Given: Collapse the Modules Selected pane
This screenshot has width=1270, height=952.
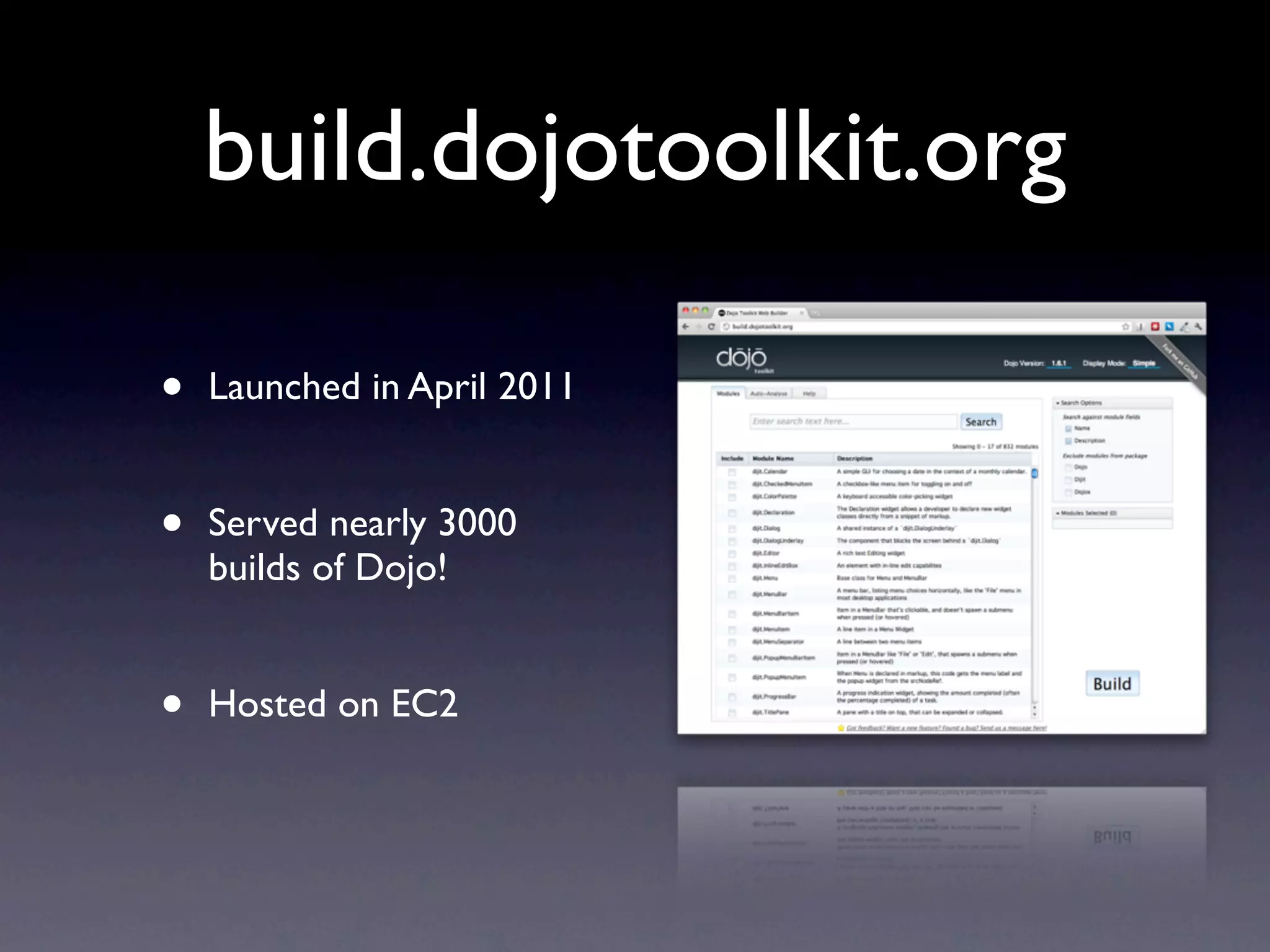Looking at the screenshot, I should coord(1112,513).
